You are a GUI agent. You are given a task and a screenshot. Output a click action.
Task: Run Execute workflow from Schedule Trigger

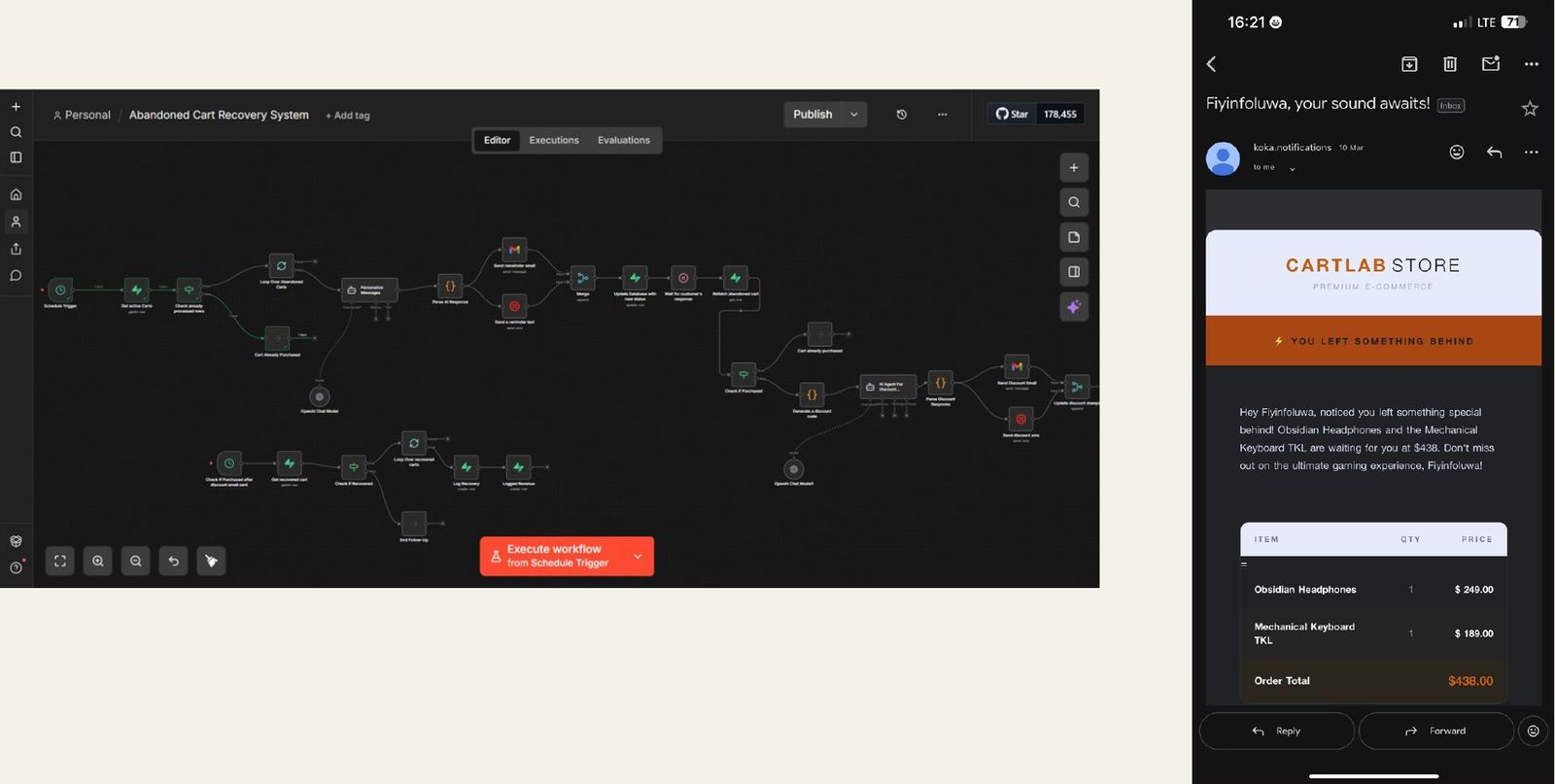(552, 557)
